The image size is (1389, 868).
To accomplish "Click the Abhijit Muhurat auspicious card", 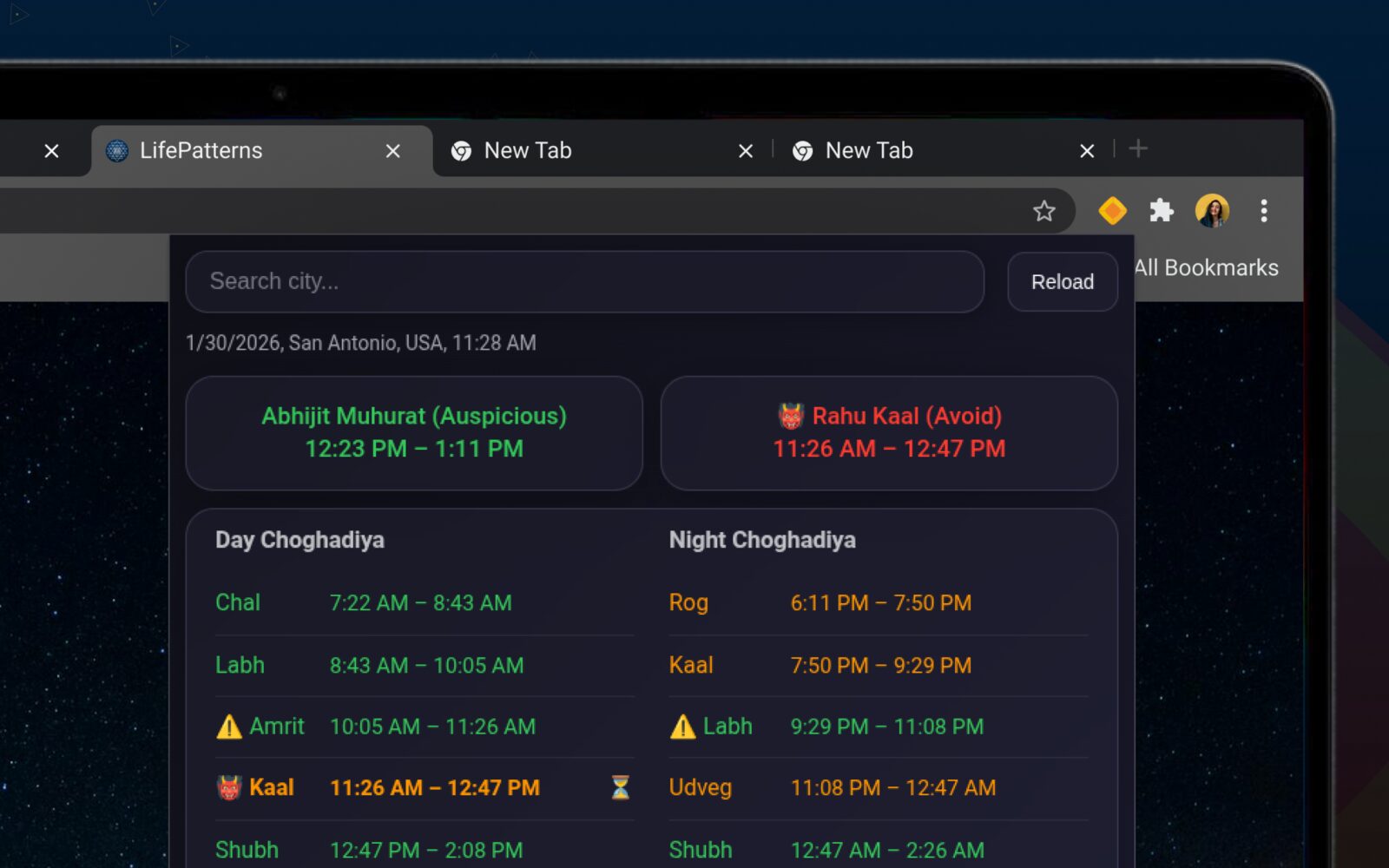I will pyautogui.click(x=414, y=432).
